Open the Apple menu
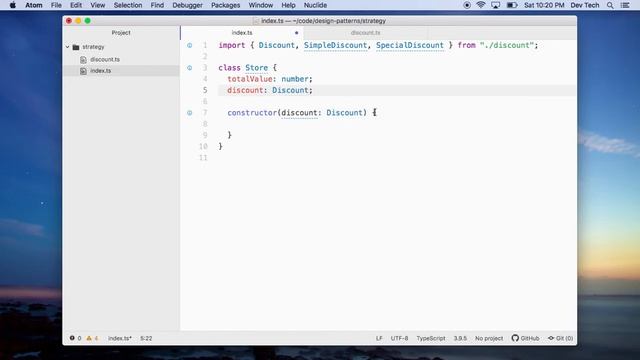This screenshot has height=360, width=640. 13,5
